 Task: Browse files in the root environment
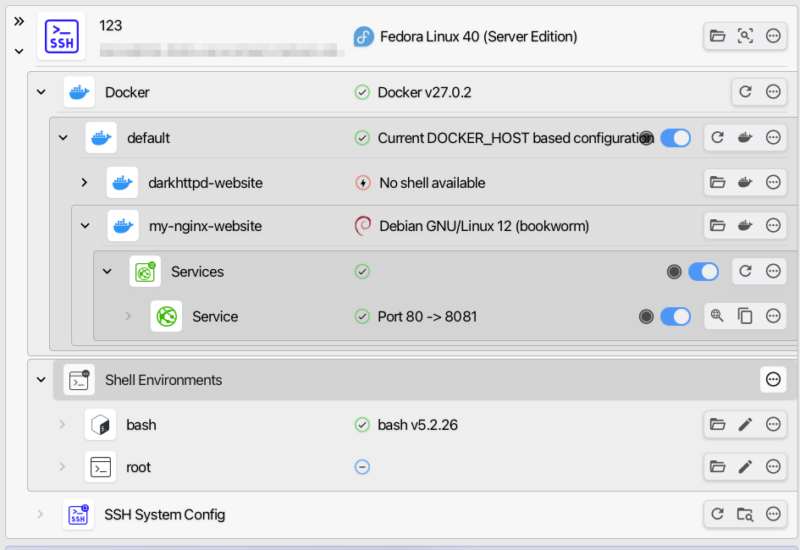click(x=717, y=466)
